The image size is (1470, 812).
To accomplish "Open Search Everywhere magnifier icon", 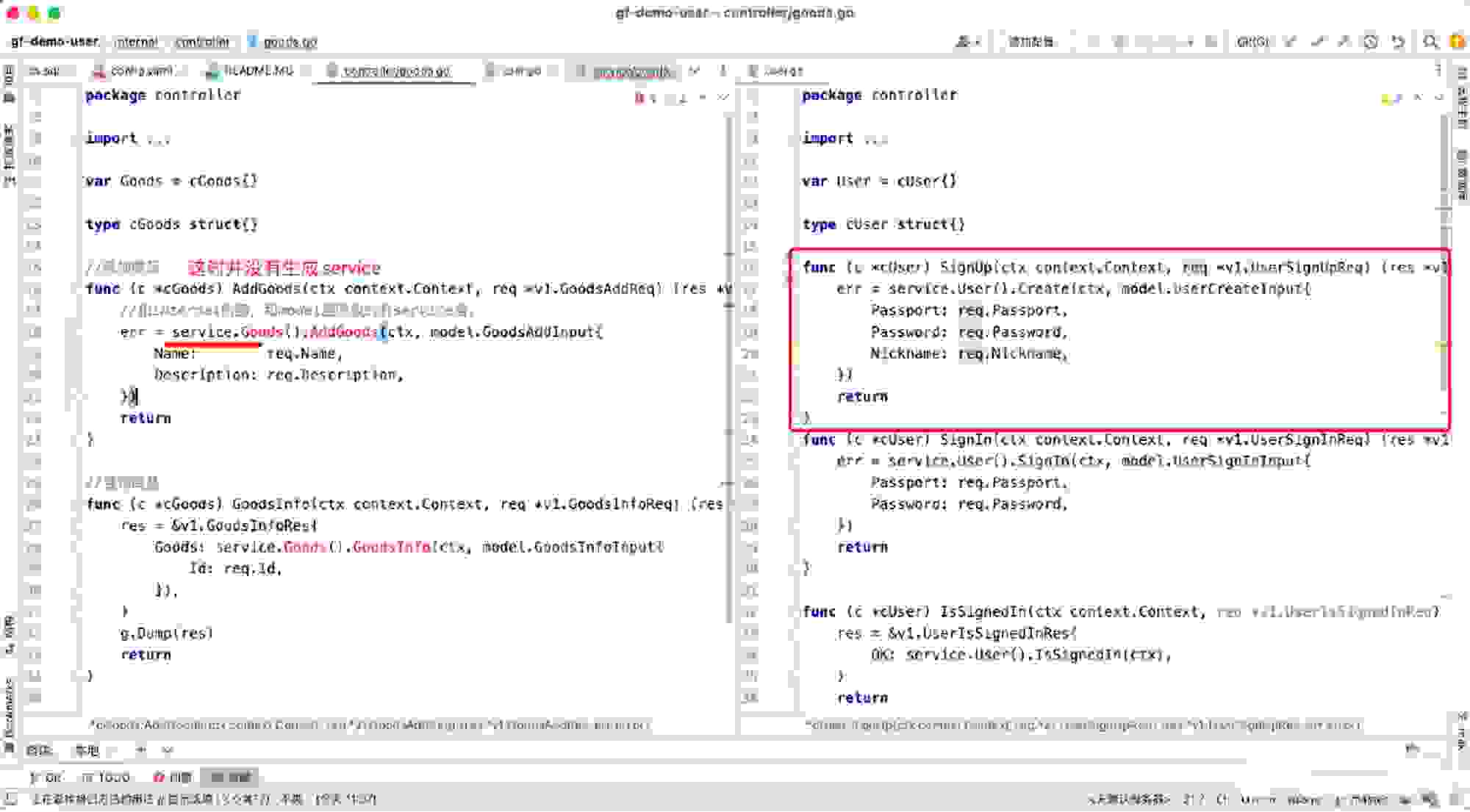I will coord(1430,42).
